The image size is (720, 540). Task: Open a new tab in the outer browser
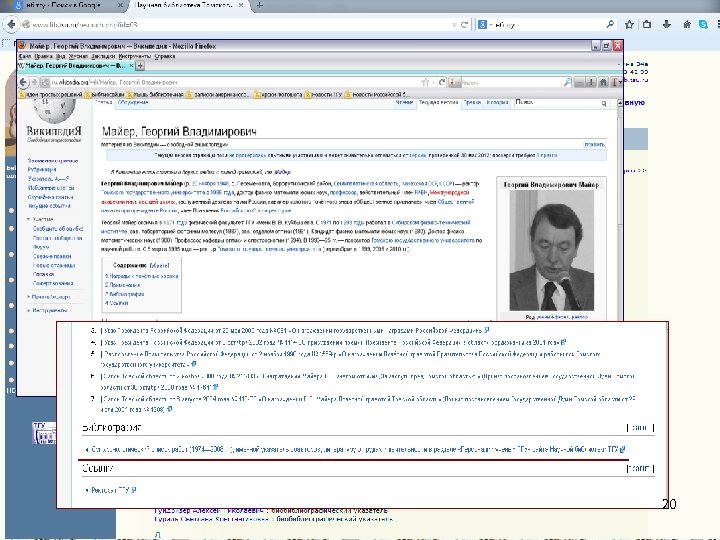[259, 5]
